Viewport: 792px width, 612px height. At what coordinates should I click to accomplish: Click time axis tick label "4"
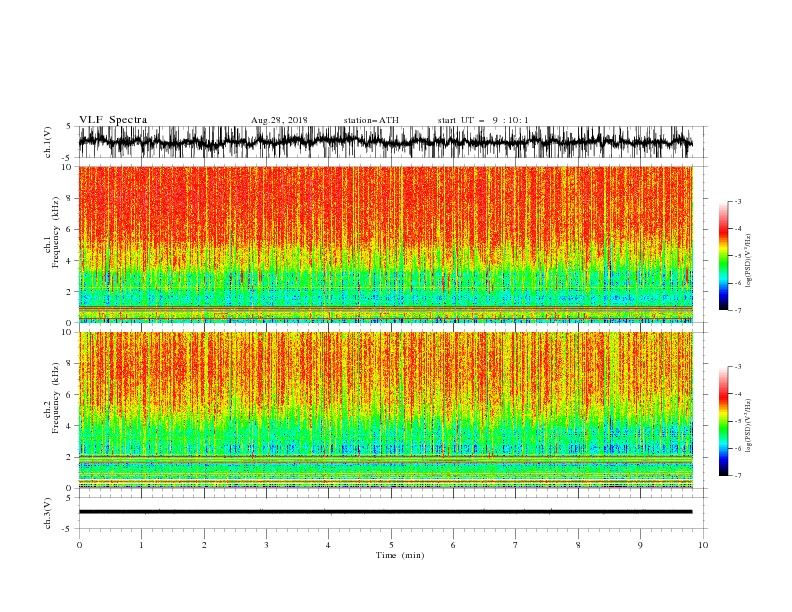tap(328, 545)
